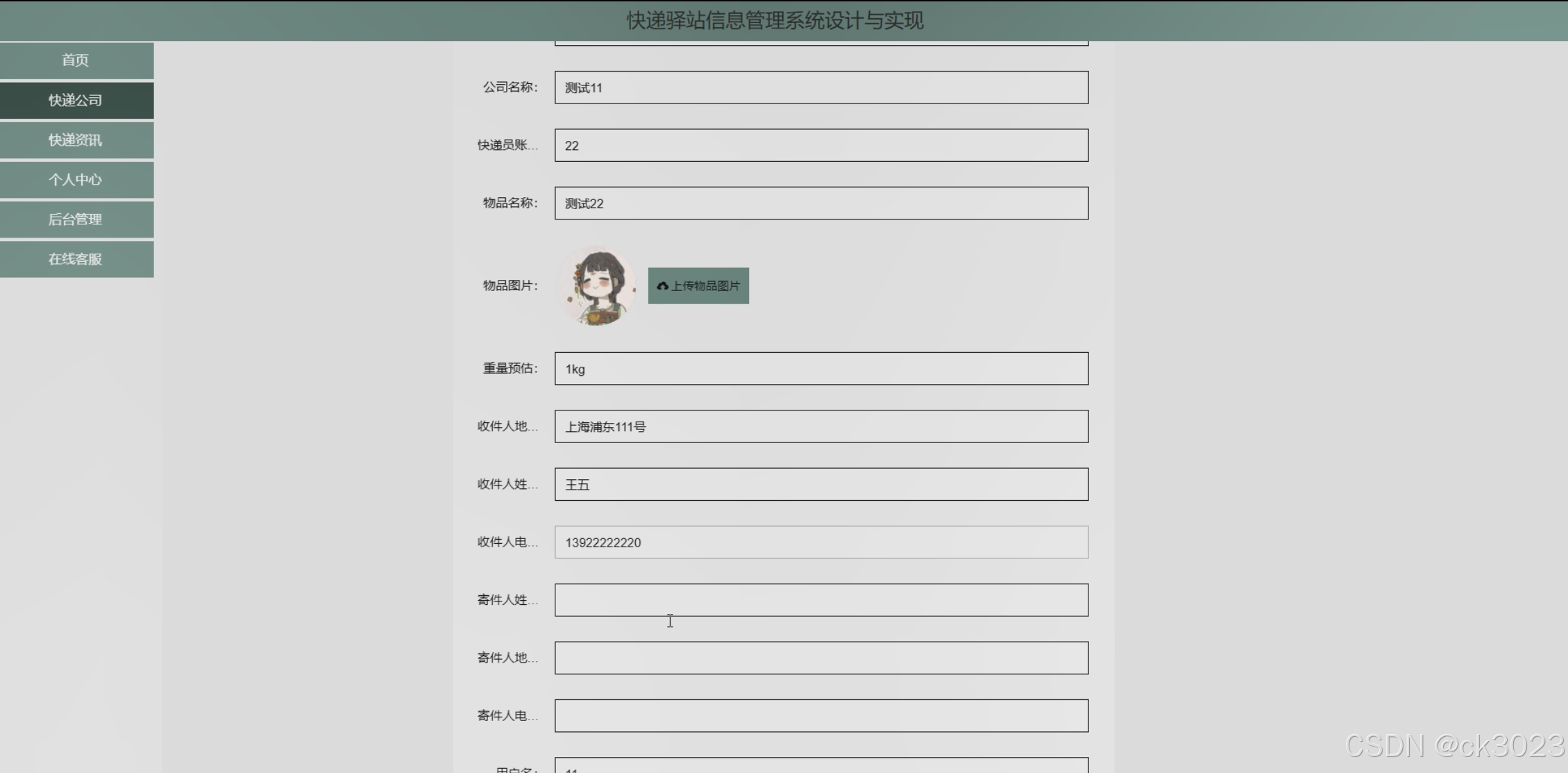Click the page title 快递驿站信息管理系统
1568x773 pixels.
(x=775, y=21)
